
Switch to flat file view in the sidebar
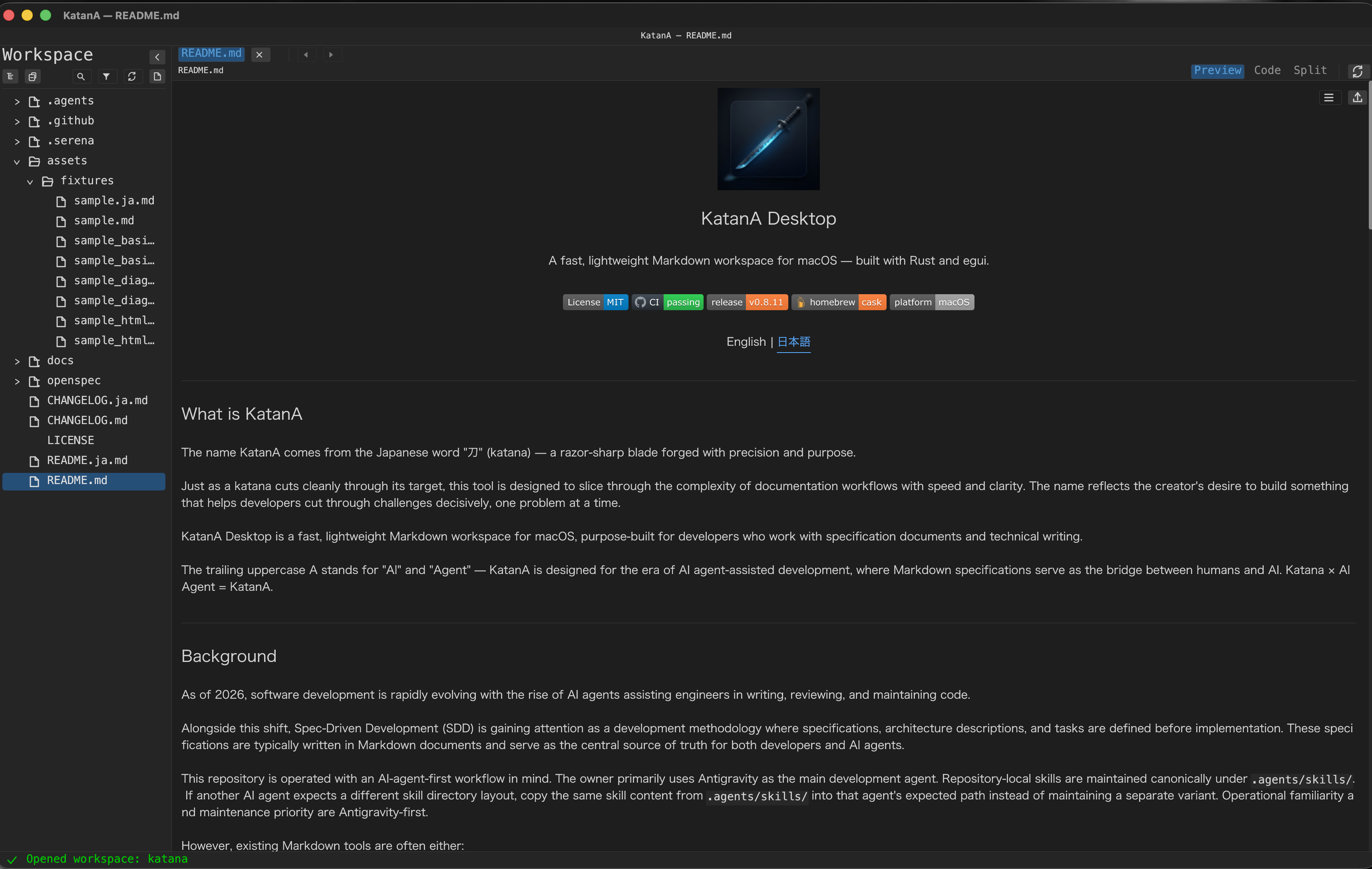[x=32, y=76]
